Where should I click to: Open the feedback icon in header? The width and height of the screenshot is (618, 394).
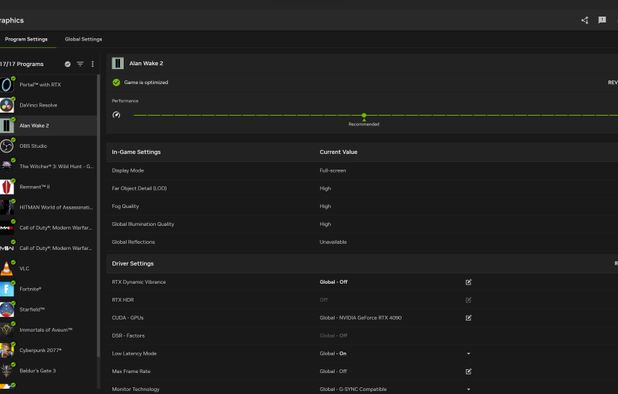pos(602,20)
